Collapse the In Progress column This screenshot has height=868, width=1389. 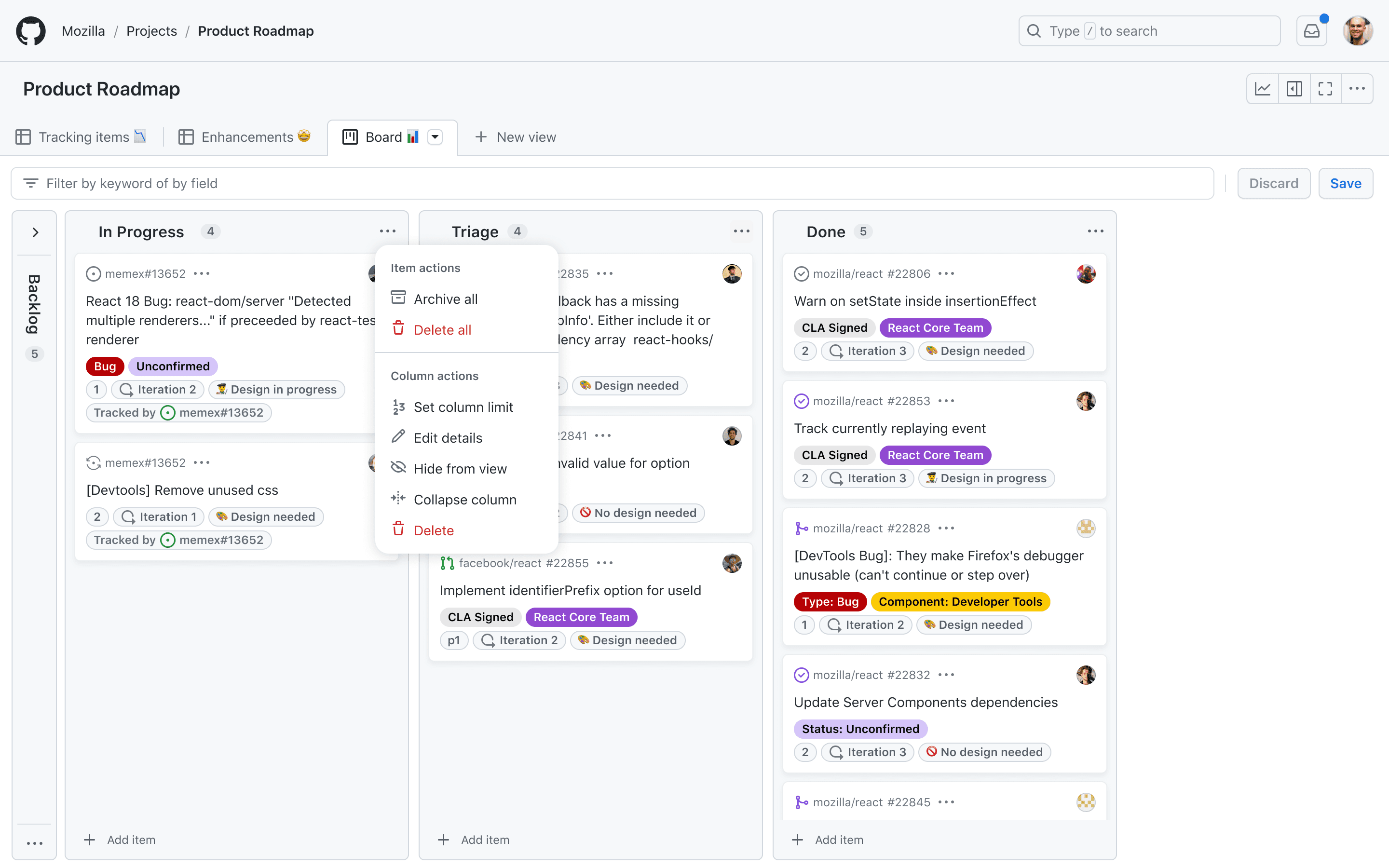tap(464, 500)
